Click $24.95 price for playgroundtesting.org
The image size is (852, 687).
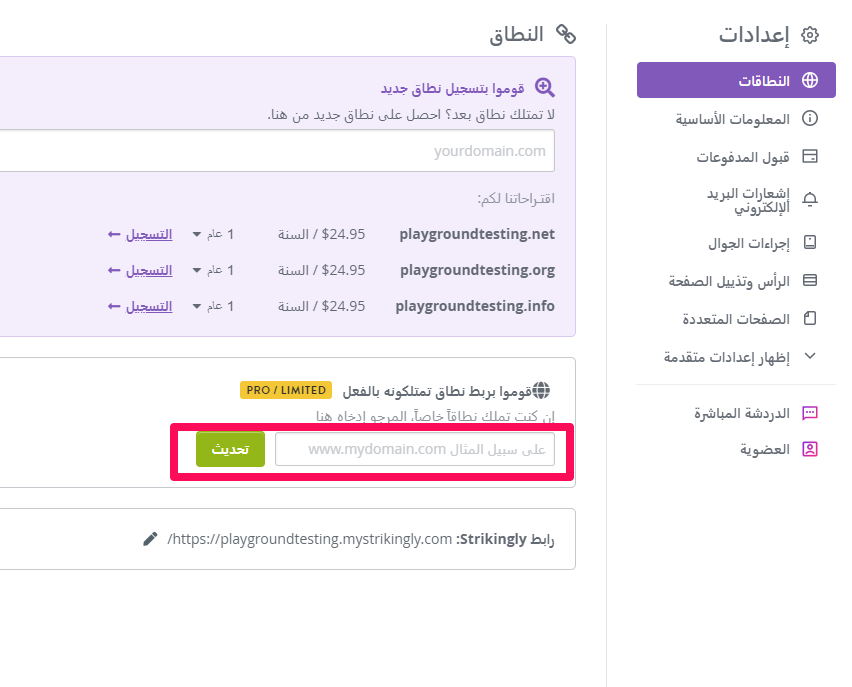pyautogui.click(x=343, y=270)
